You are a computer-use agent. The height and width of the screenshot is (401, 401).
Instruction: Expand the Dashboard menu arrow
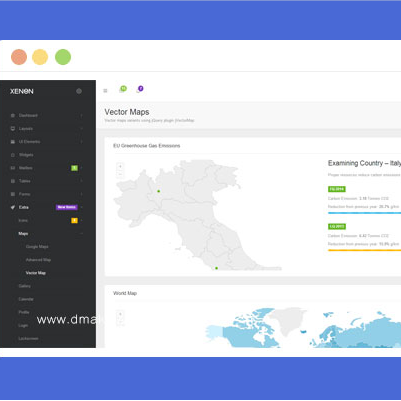pos(81,116)
